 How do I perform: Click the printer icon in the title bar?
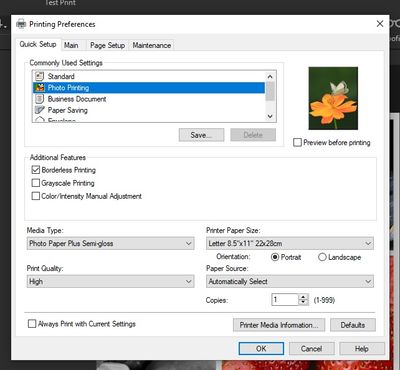click(21, 24)
